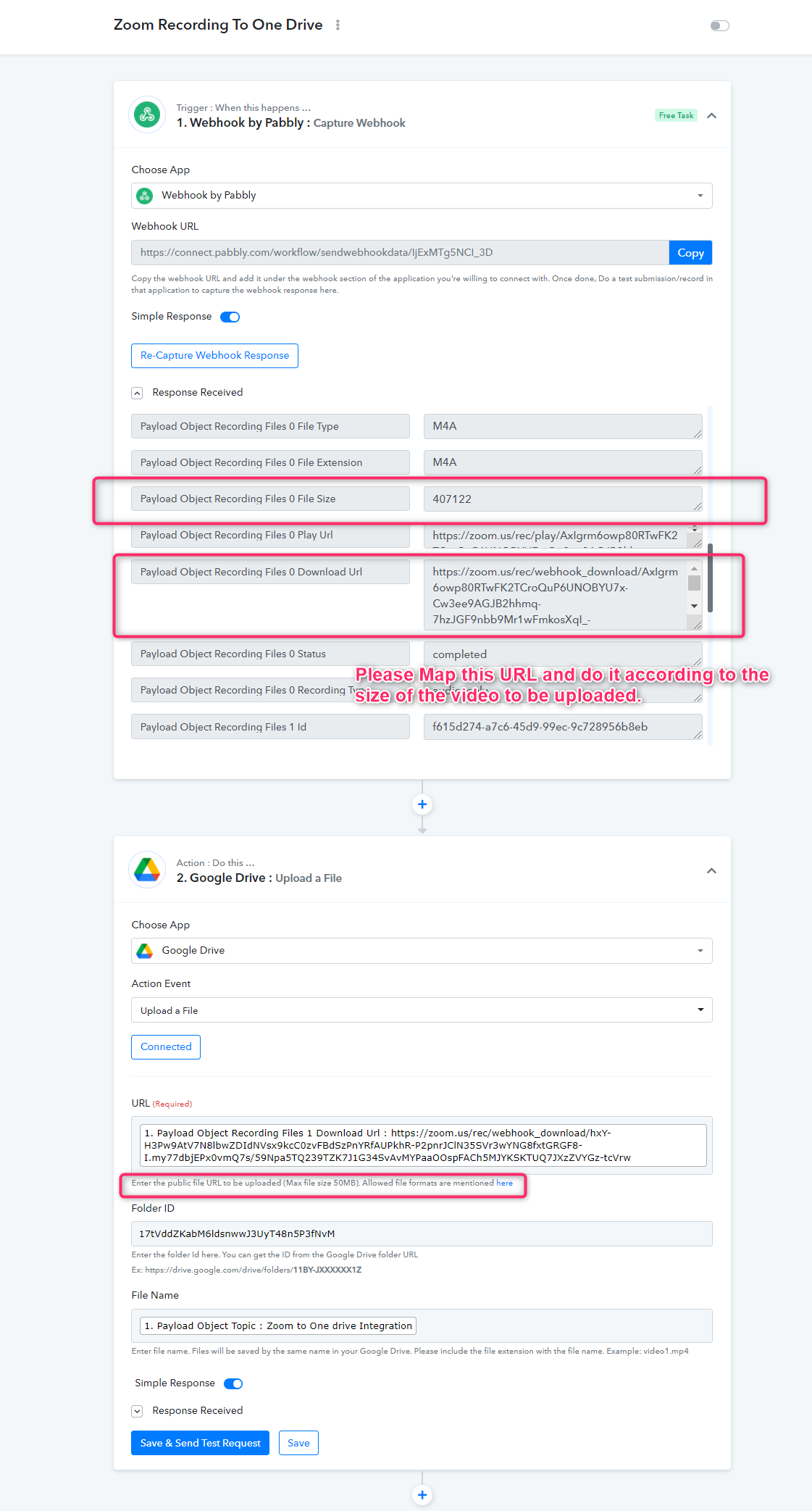The width and height of the screenshot is (812, 1511).
Task: Click Re-Capture Webhook Response button
Action: [214, 356]
